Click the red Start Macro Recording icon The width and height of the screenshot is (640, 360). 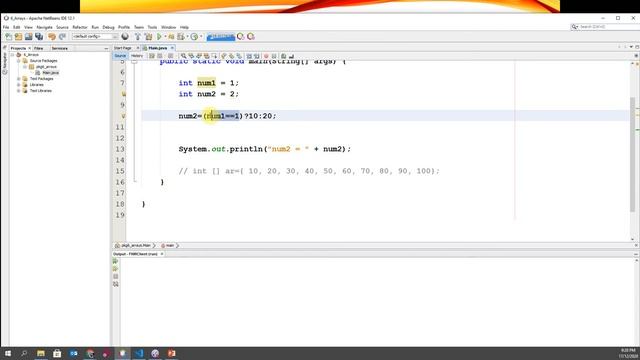coord(266,56)
